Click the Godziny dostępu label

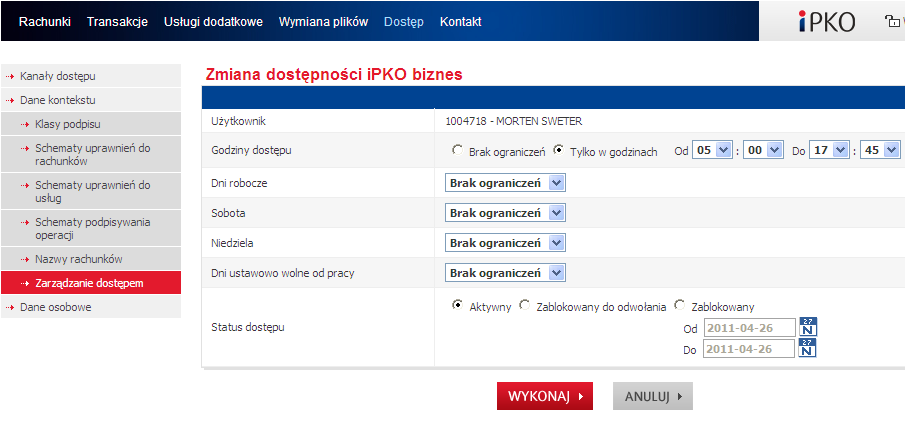tap(251, 150)
